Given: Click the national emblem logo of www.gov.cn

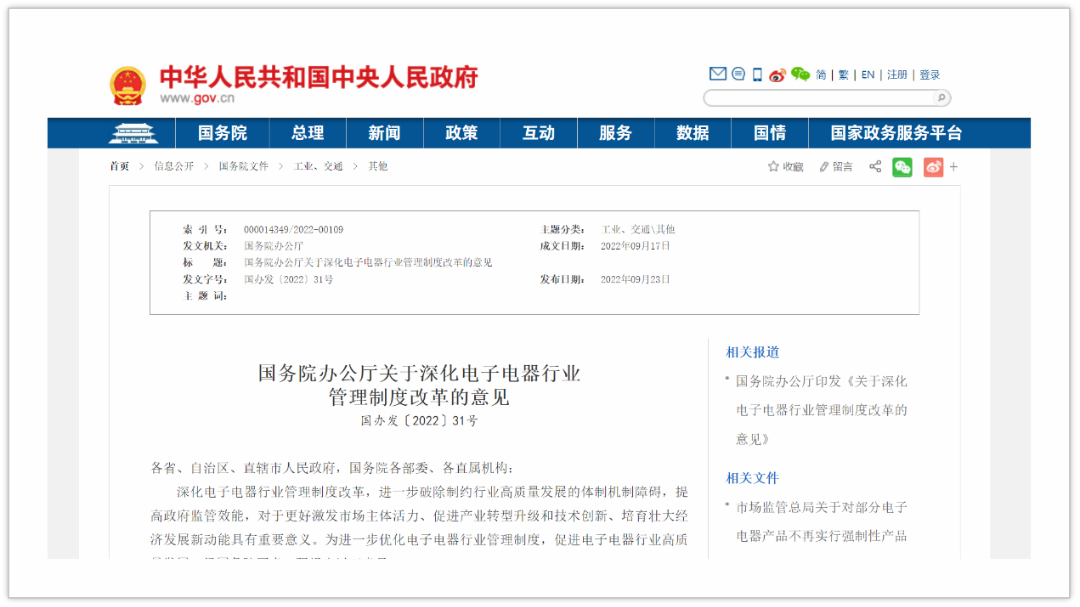Looking at the screenshot, I should [128, 81].
